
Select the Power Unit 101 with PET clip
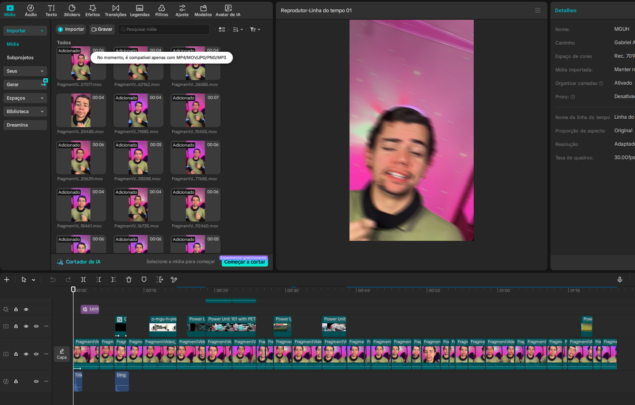(232, 325)
